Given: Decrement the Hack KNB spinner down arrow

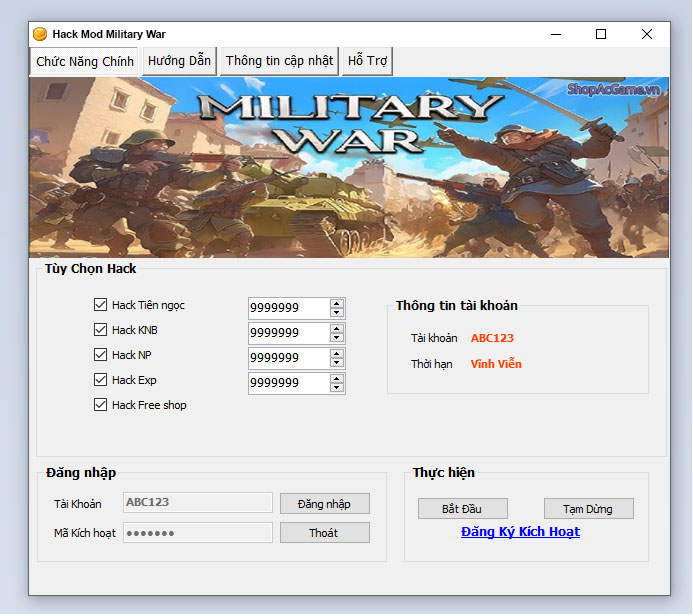Looking at the screenshot, I should click(337, 338).
